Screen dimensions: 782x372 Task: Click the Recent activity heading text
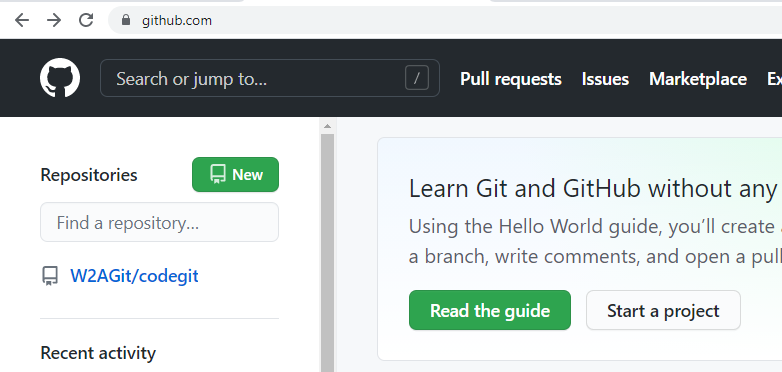[x=98, y=353]
